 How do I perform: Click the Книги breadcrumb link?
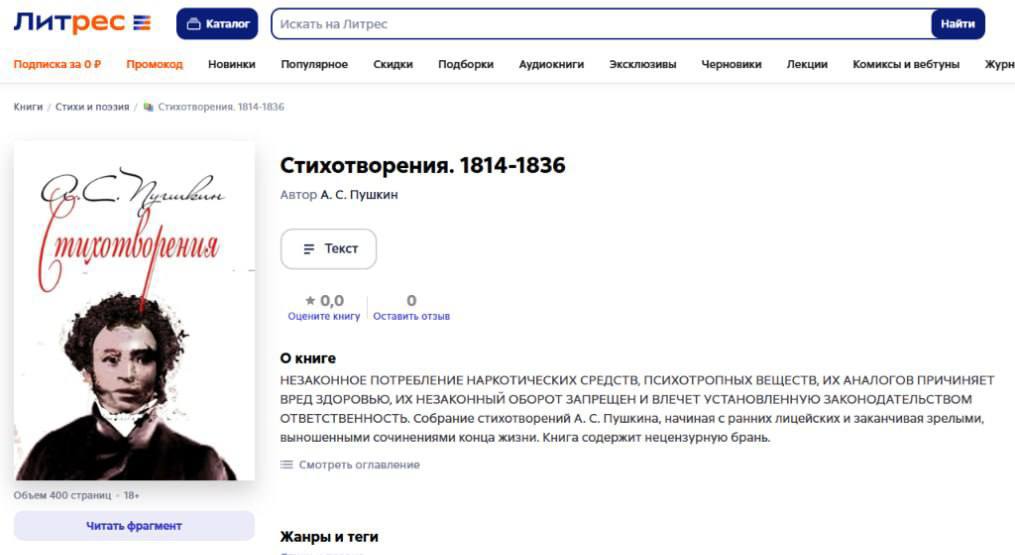pyautogui.click(x=28, y=107)
